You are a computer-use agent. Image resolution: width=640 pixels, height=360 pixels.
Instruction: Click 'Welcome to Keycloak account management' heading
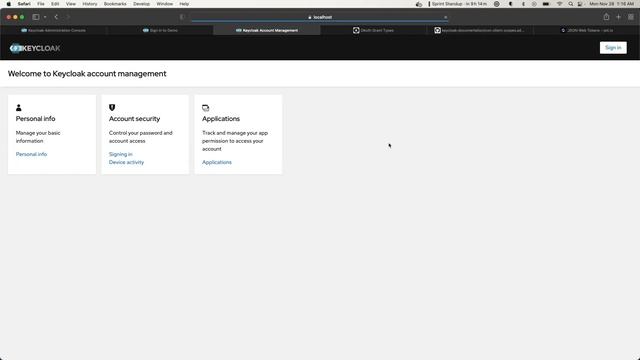(87, 74)
